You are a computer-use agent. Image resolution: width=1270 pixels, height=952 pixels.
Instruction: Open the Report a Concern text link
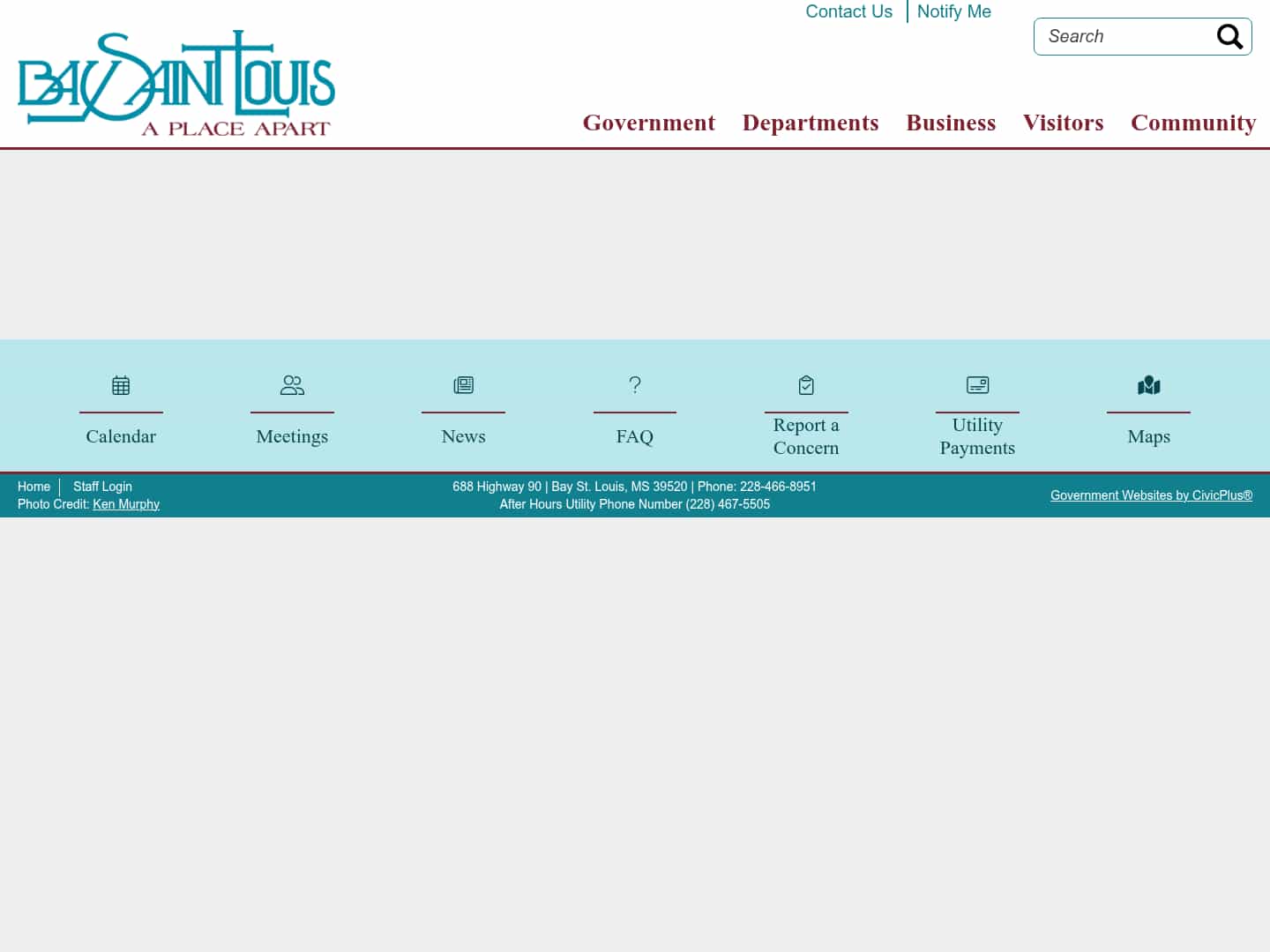(806, 436)
